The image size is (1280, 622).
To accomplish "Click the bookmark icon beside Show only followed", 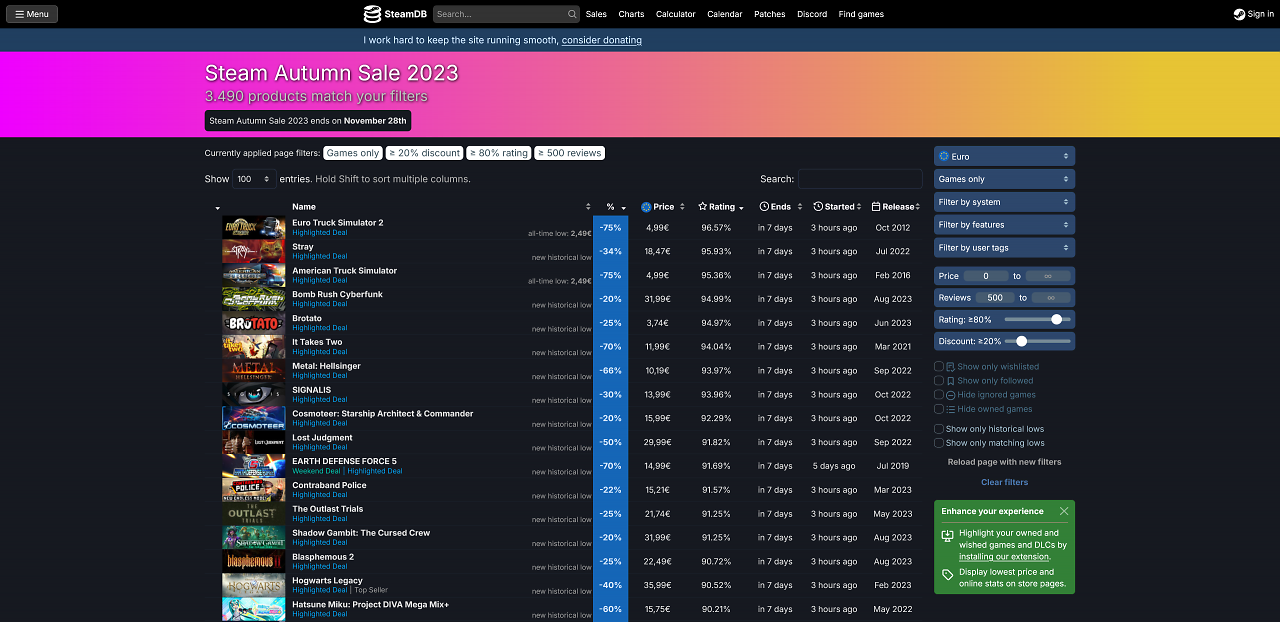I will 950,381.
